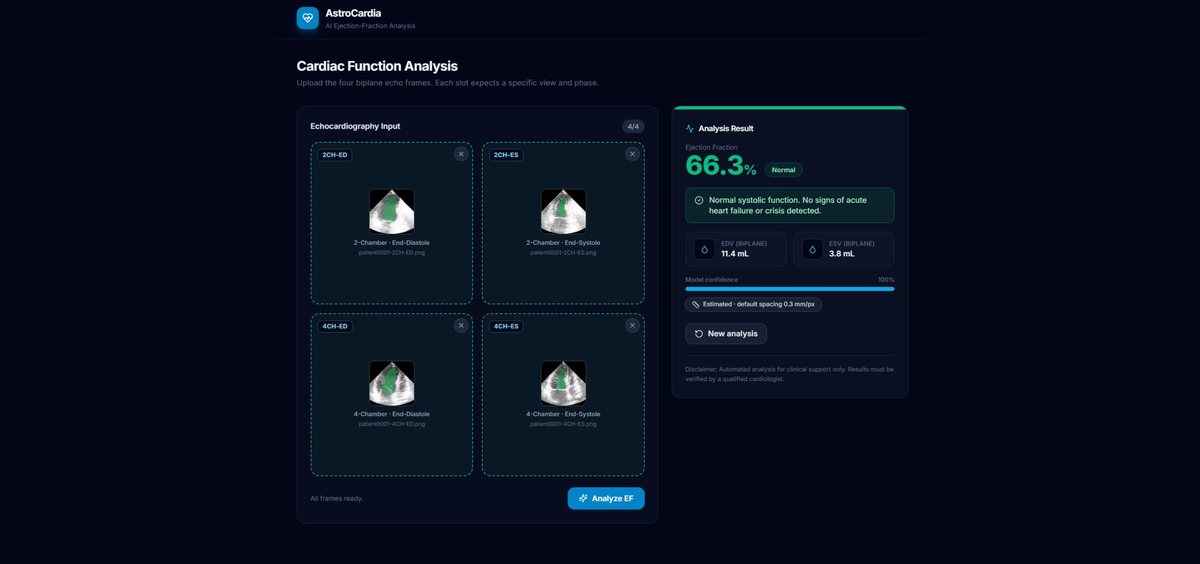Click the model confidence progress bar

790,289
